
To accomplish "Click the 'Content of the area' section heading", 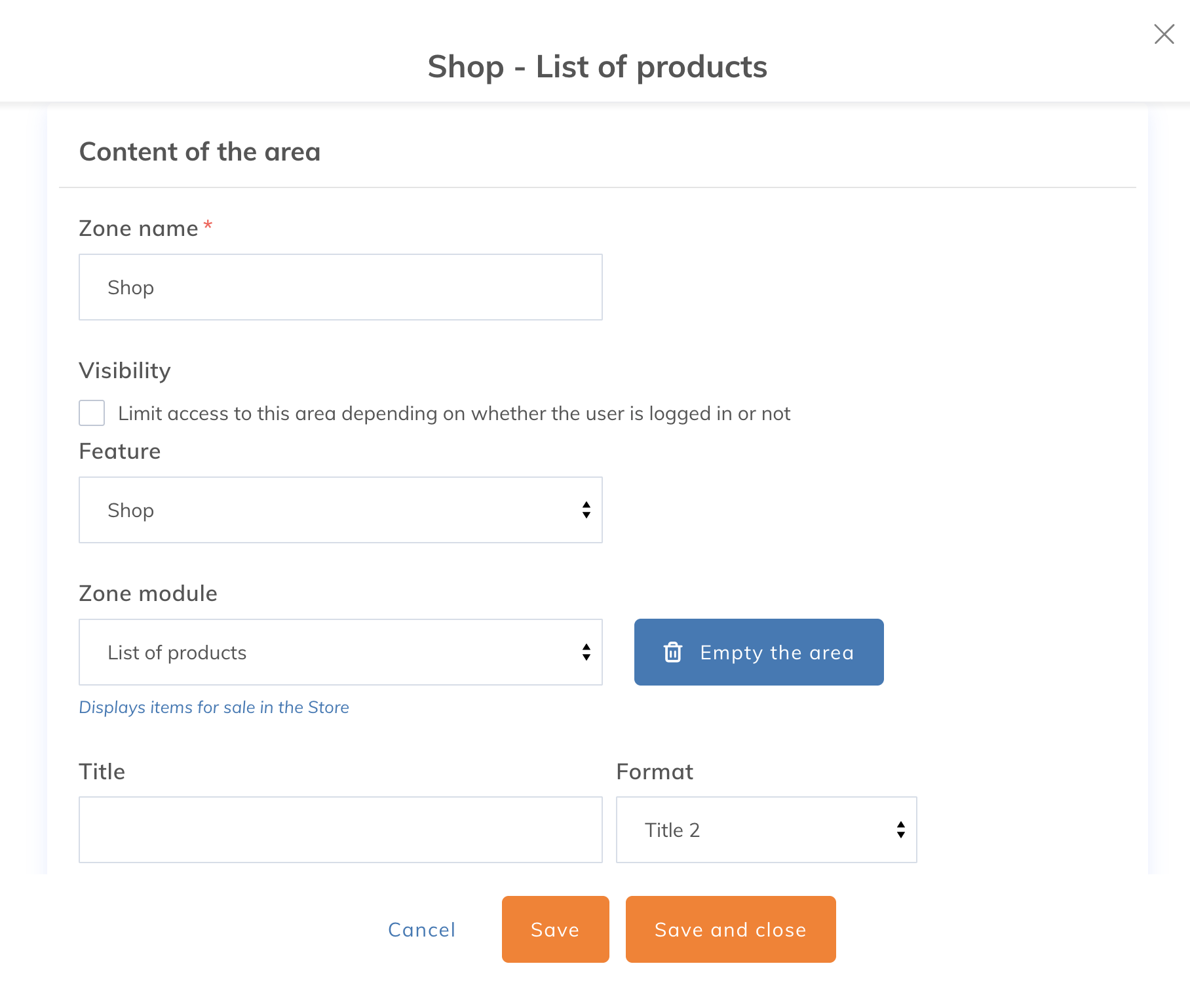I will (200, 151).
